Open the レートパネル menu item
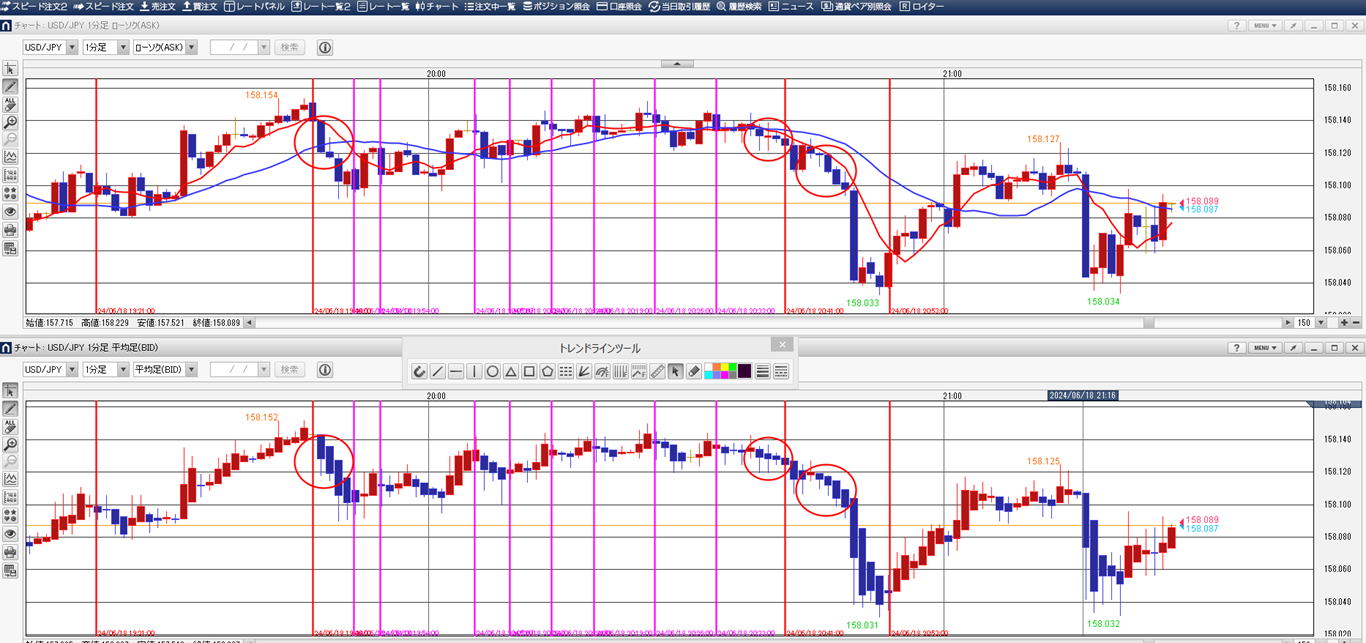 tap(255, 6)
